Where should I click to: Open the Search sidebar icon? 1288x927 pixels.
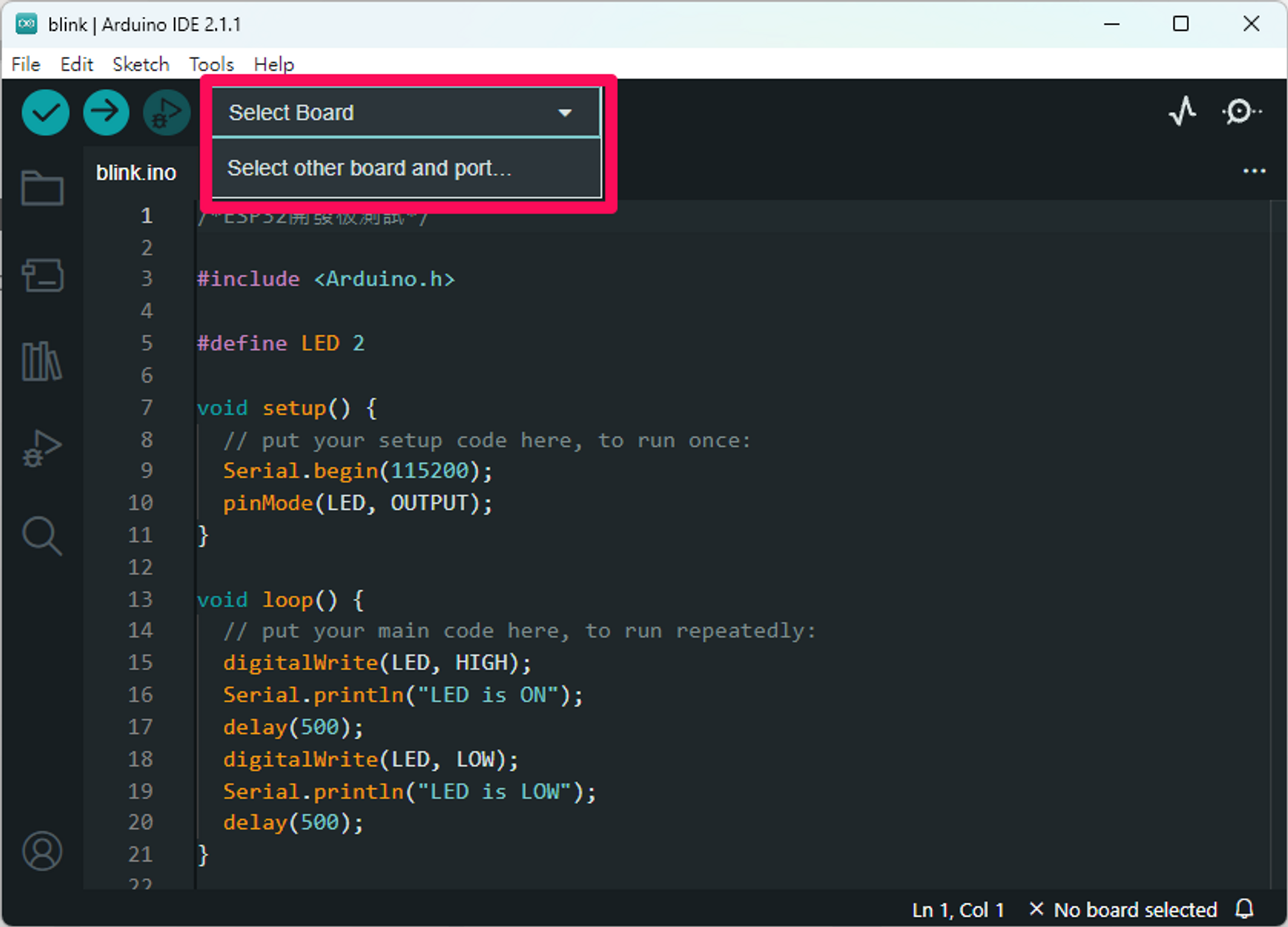pos(42,536)
